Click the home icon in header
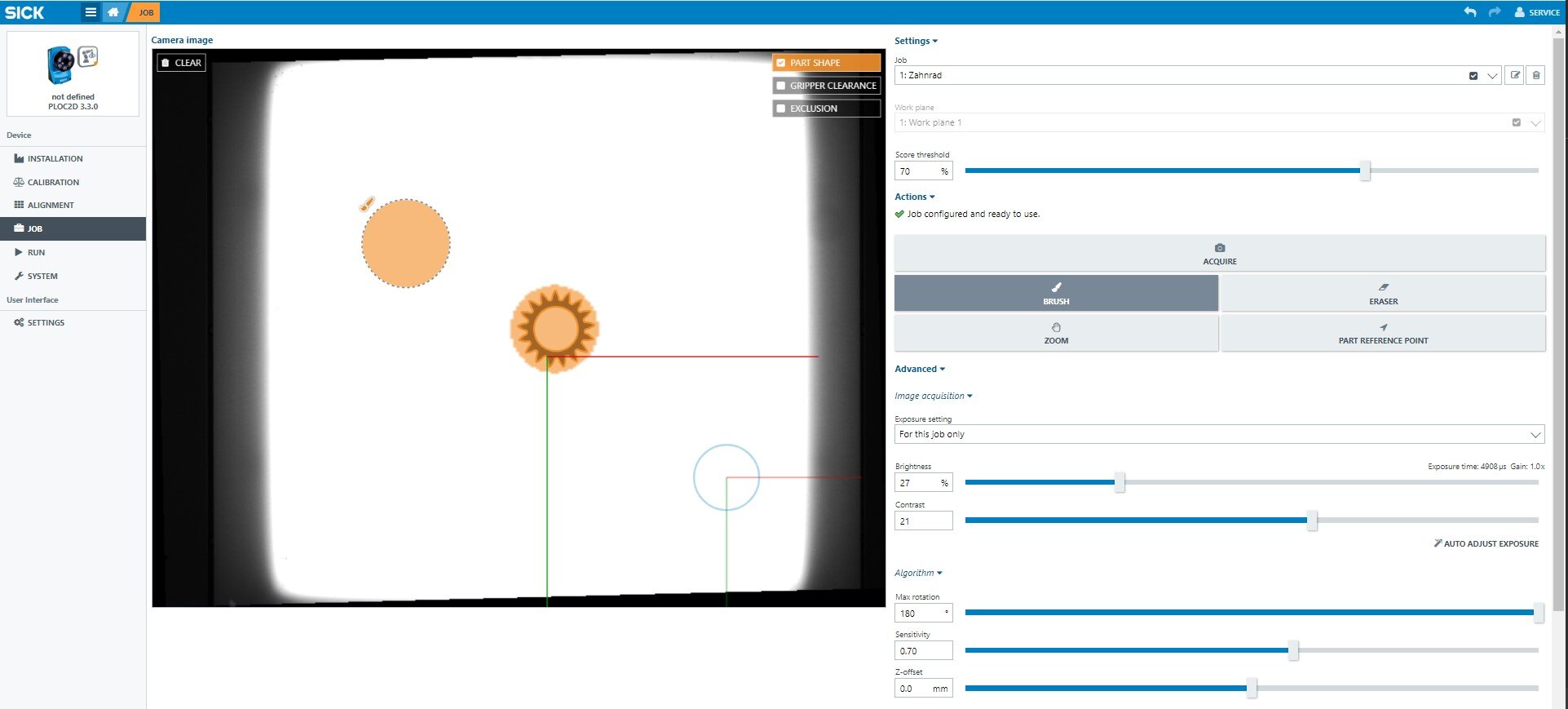The image size is (1568, 709). [x=113, y=12]
